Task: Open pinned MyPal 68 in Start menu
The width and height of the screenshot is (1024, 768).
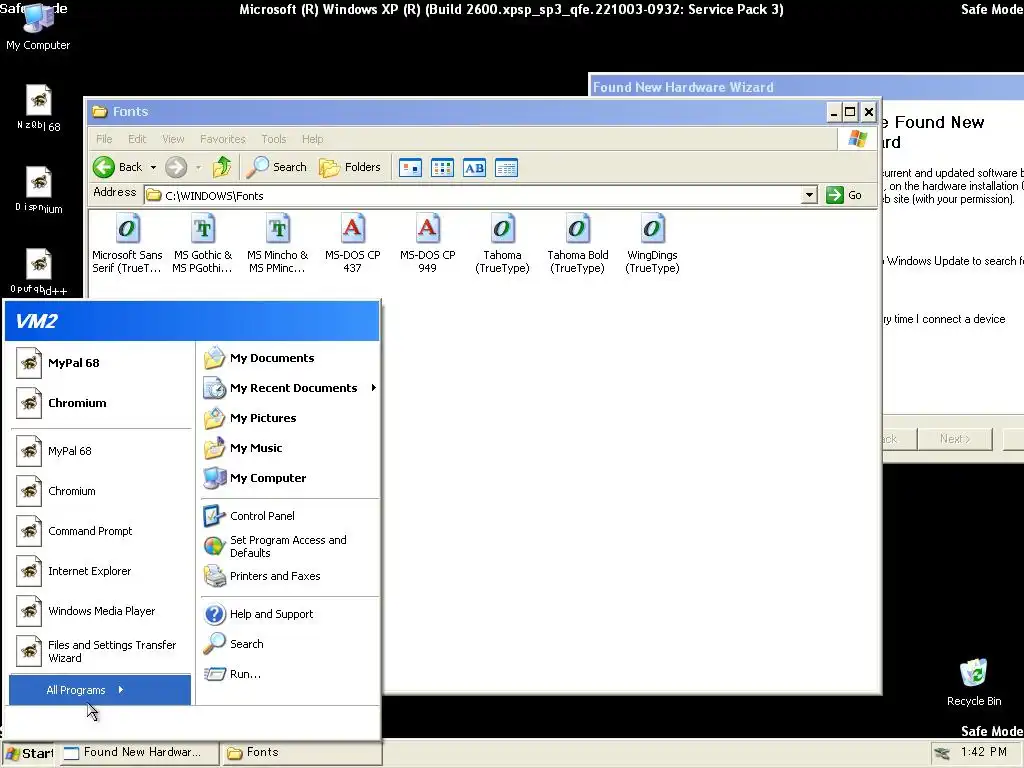Action: (x=101, y=363)
